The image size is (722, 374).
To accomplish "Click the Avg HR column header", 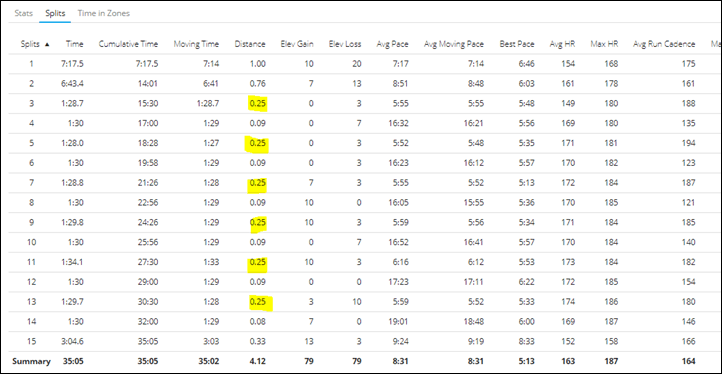I will [562, 44].
